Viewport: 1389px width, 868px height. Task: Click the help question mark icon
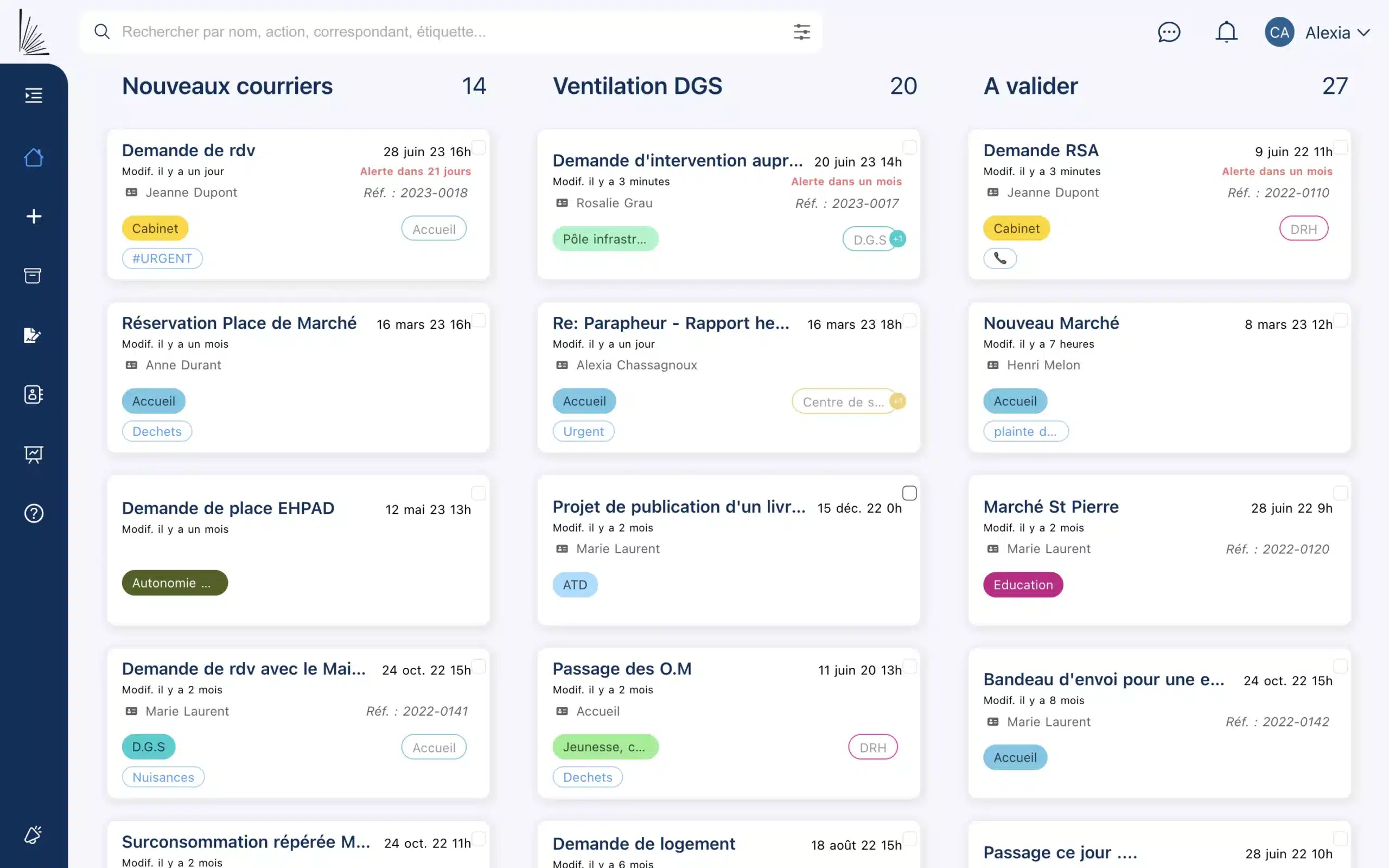[x=33, y=513]
